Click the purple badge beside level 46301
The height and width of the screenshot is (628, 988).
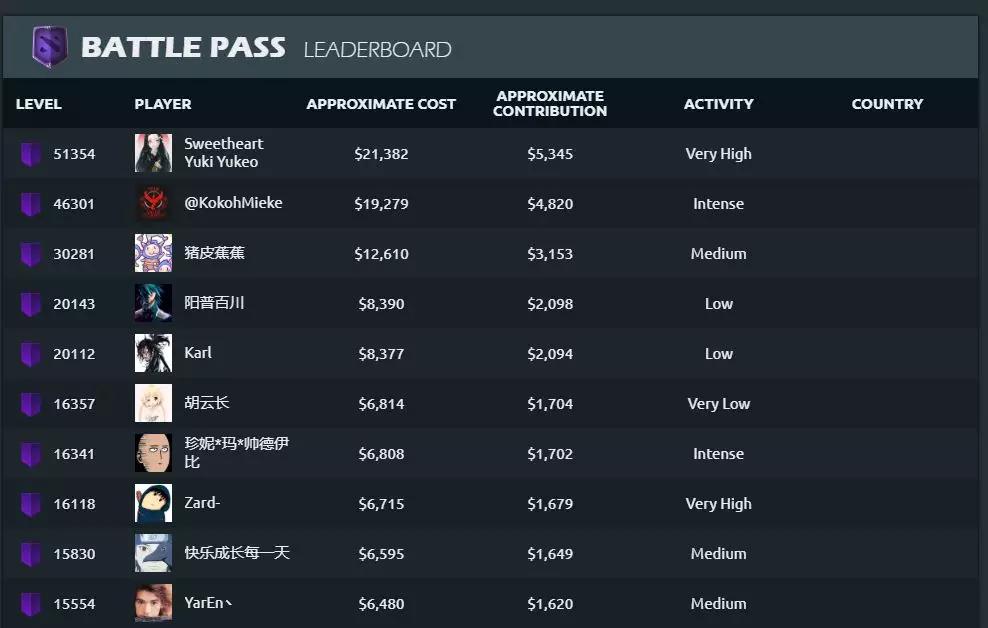click(31, 204)
